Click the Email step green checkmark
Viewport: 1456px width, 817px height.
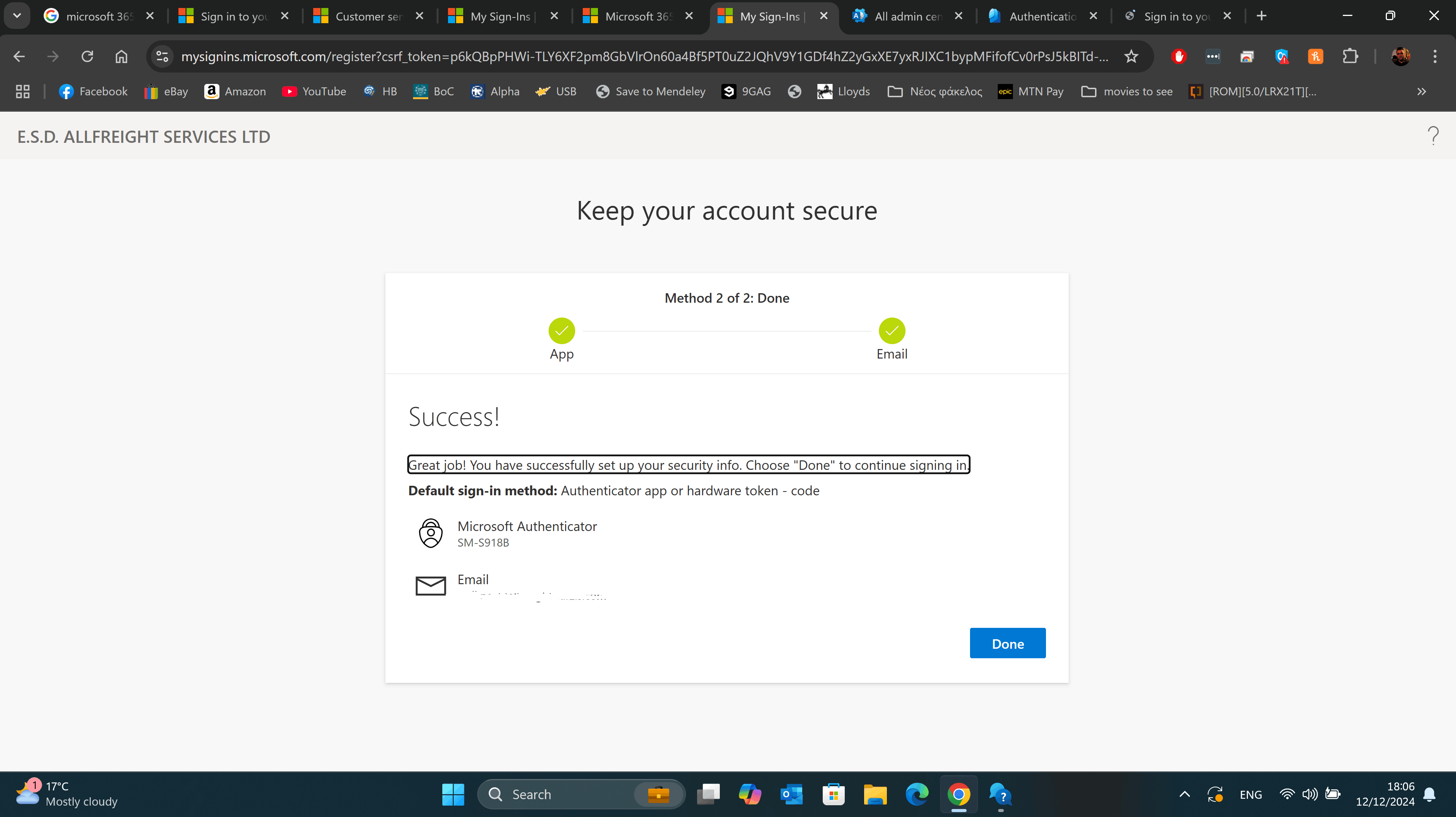coord(891,331)
